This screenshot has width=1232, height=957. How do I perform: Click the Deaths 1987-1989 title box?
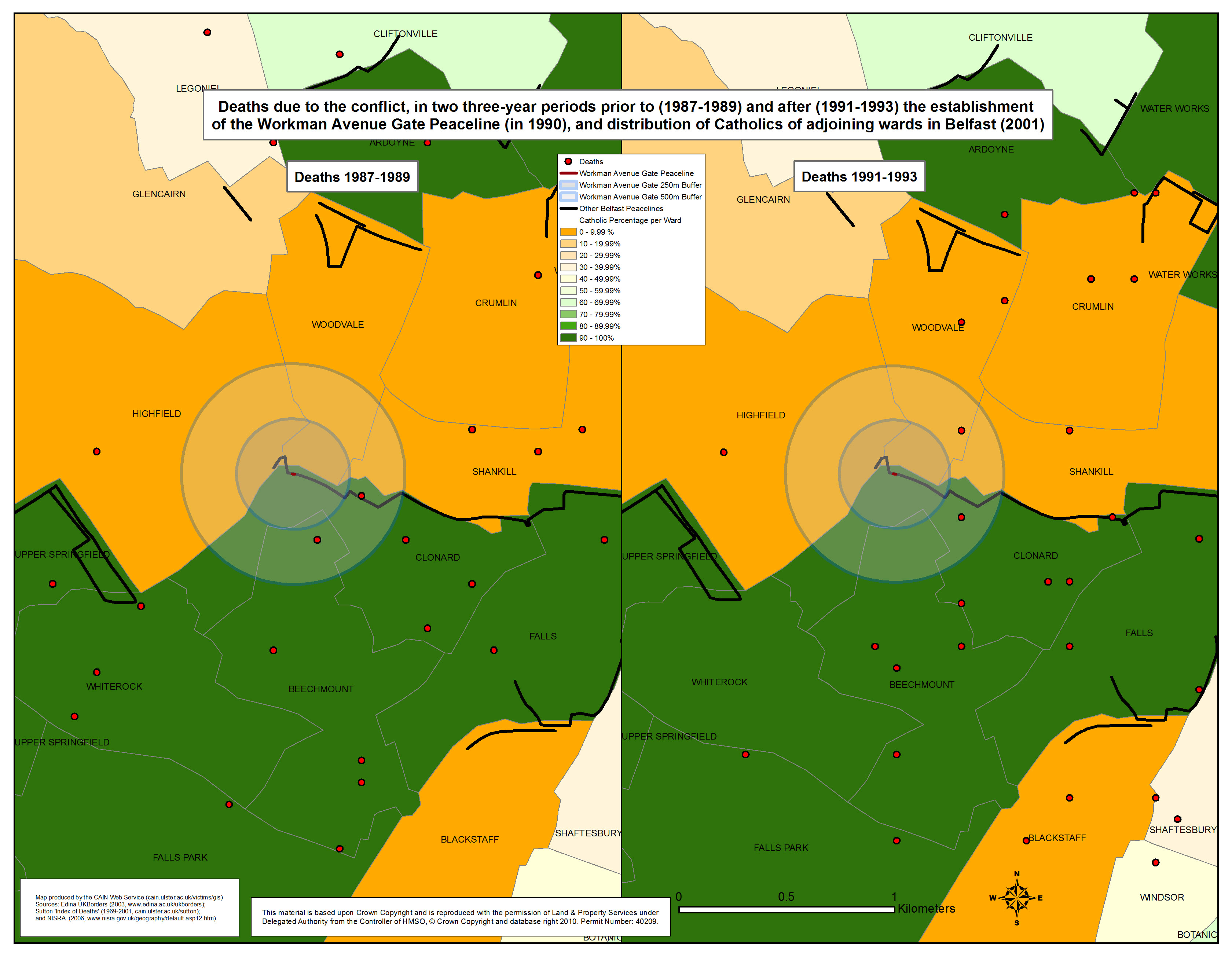point(352,177)
